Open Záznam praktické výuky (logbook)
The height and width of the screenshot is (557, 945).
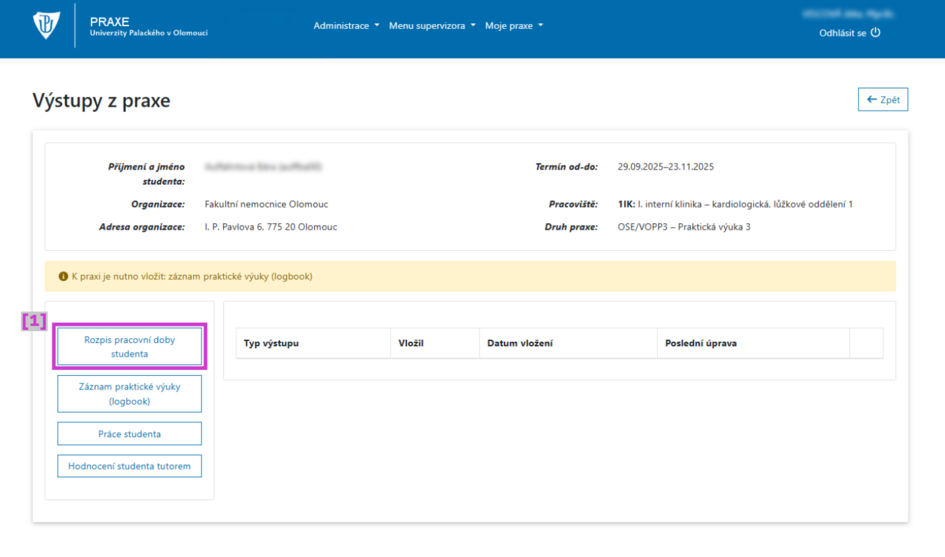(x=130, y=394)
